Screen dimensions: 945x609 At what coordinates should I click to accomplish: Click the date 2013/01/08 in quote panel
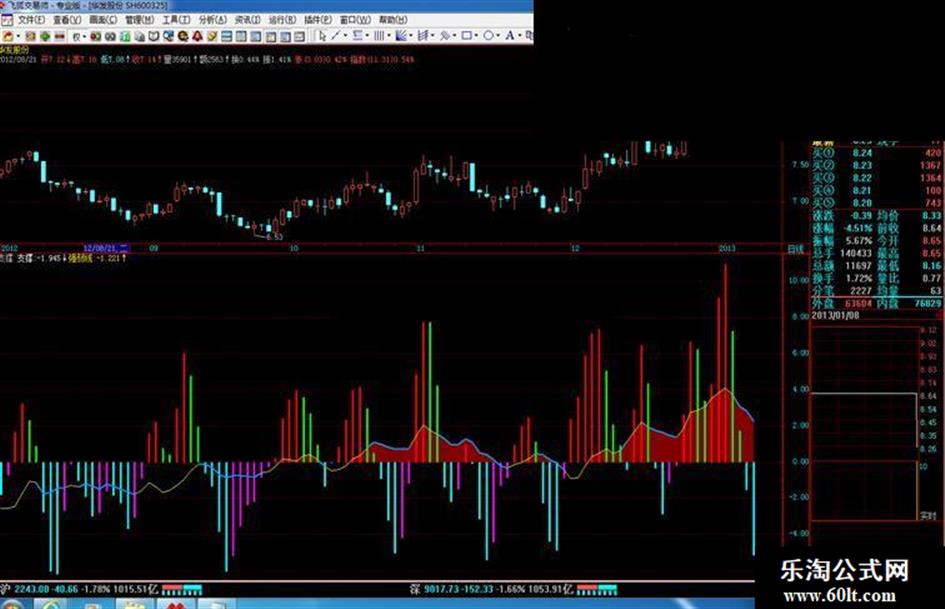pyautogui.click(x=835, y=315)
